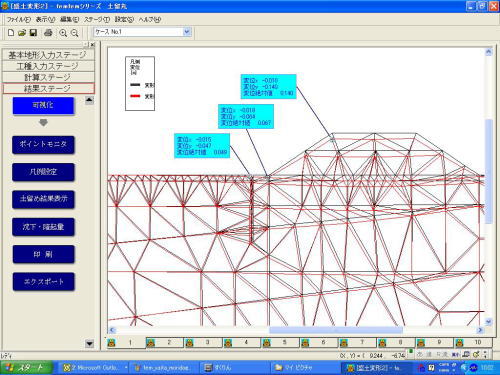Image resolution: width=500 pixels, height=375 pixels.
Task: Click the canvas horizontal scroll-right arrow
Action: pos(480,330)
